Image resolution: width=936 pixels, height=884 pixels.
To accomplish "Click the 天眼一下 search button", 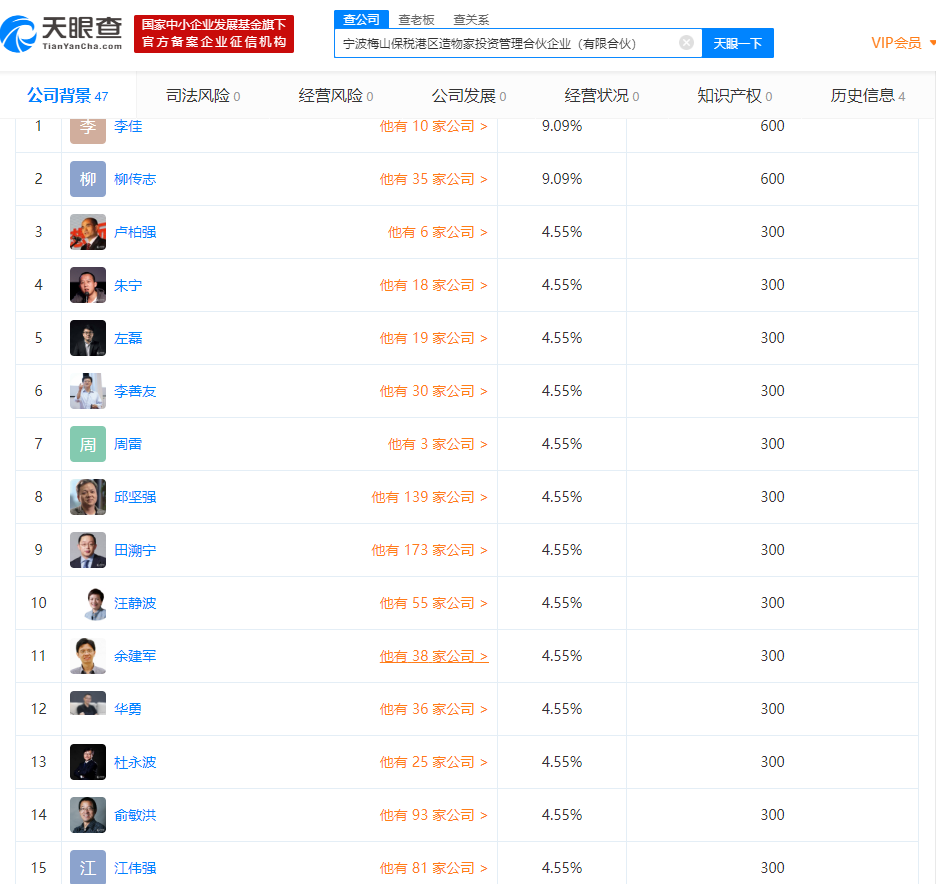I will tap(738, 43).
